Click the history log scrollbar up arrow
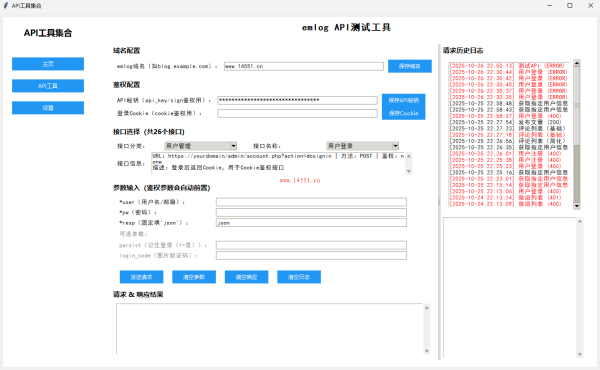Viewport: 600px width, 370px height. pos(577,63)
